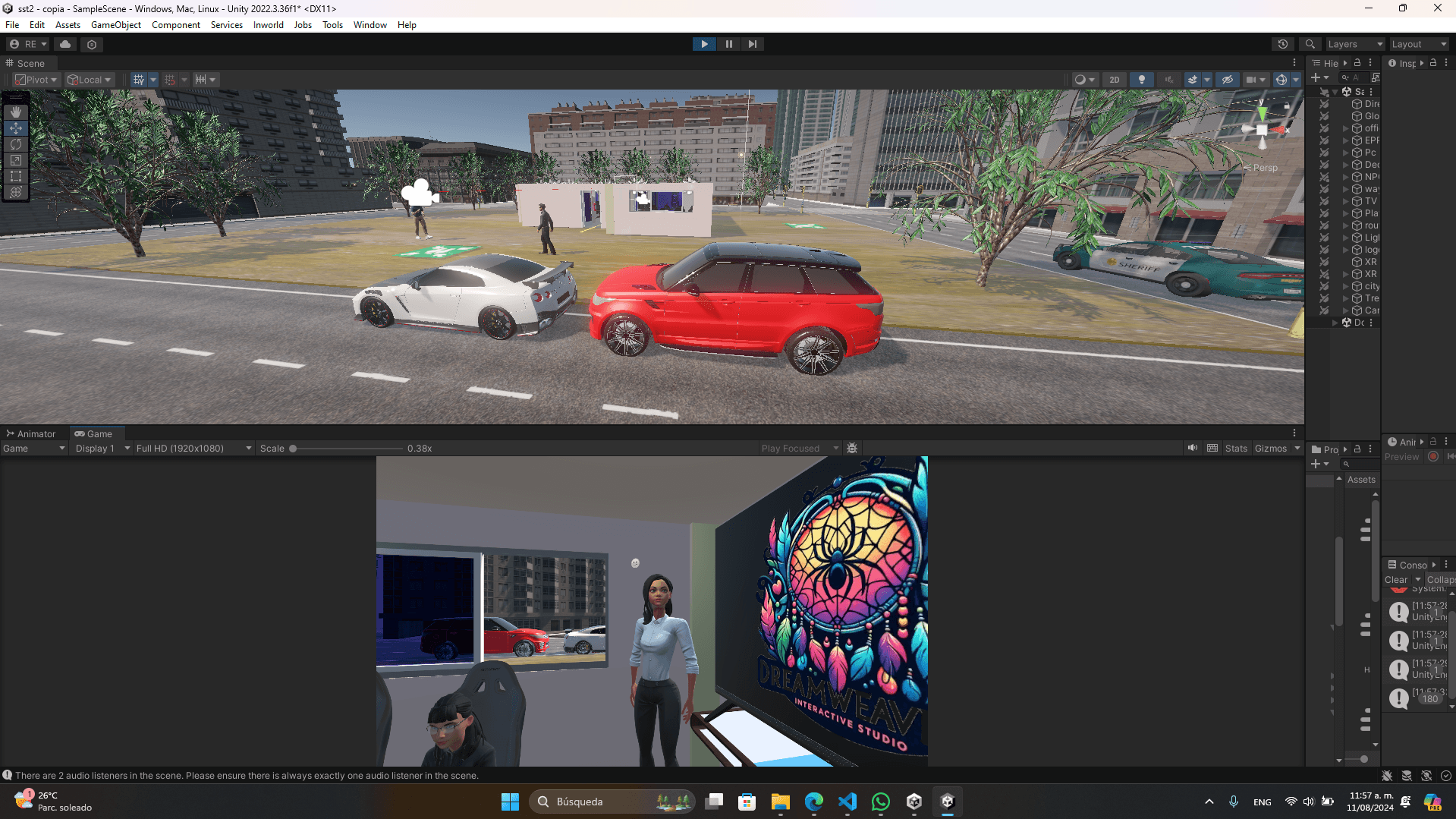This screenshot has height=819, width=1456.
Task: Open the GameObject menu
Action: tap(115, 25)
